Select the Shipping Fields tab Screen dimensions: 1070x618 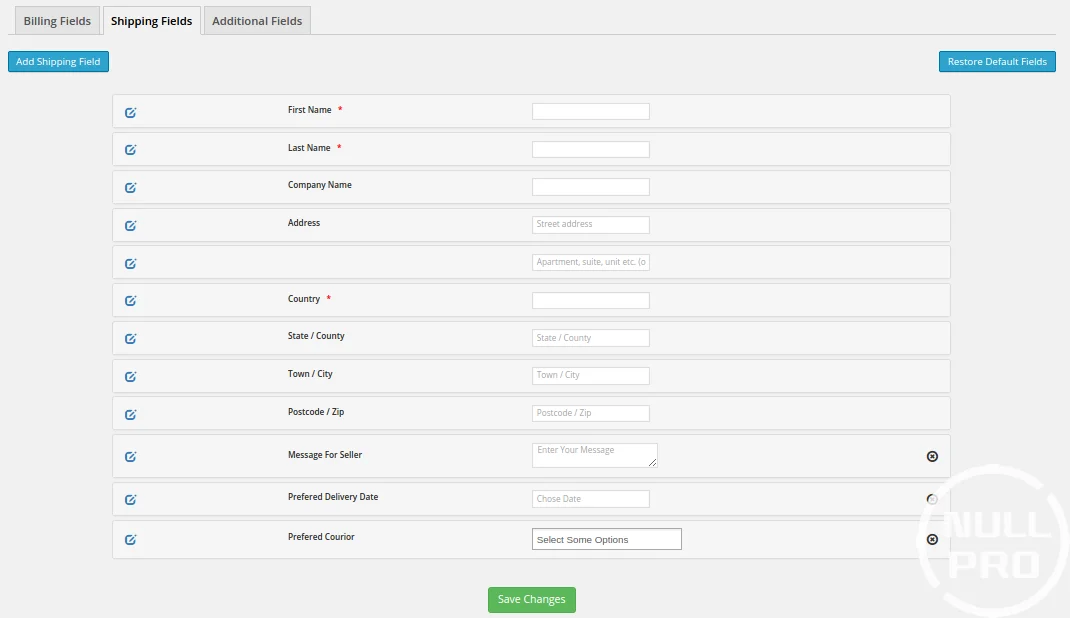[x=151, y=21]
